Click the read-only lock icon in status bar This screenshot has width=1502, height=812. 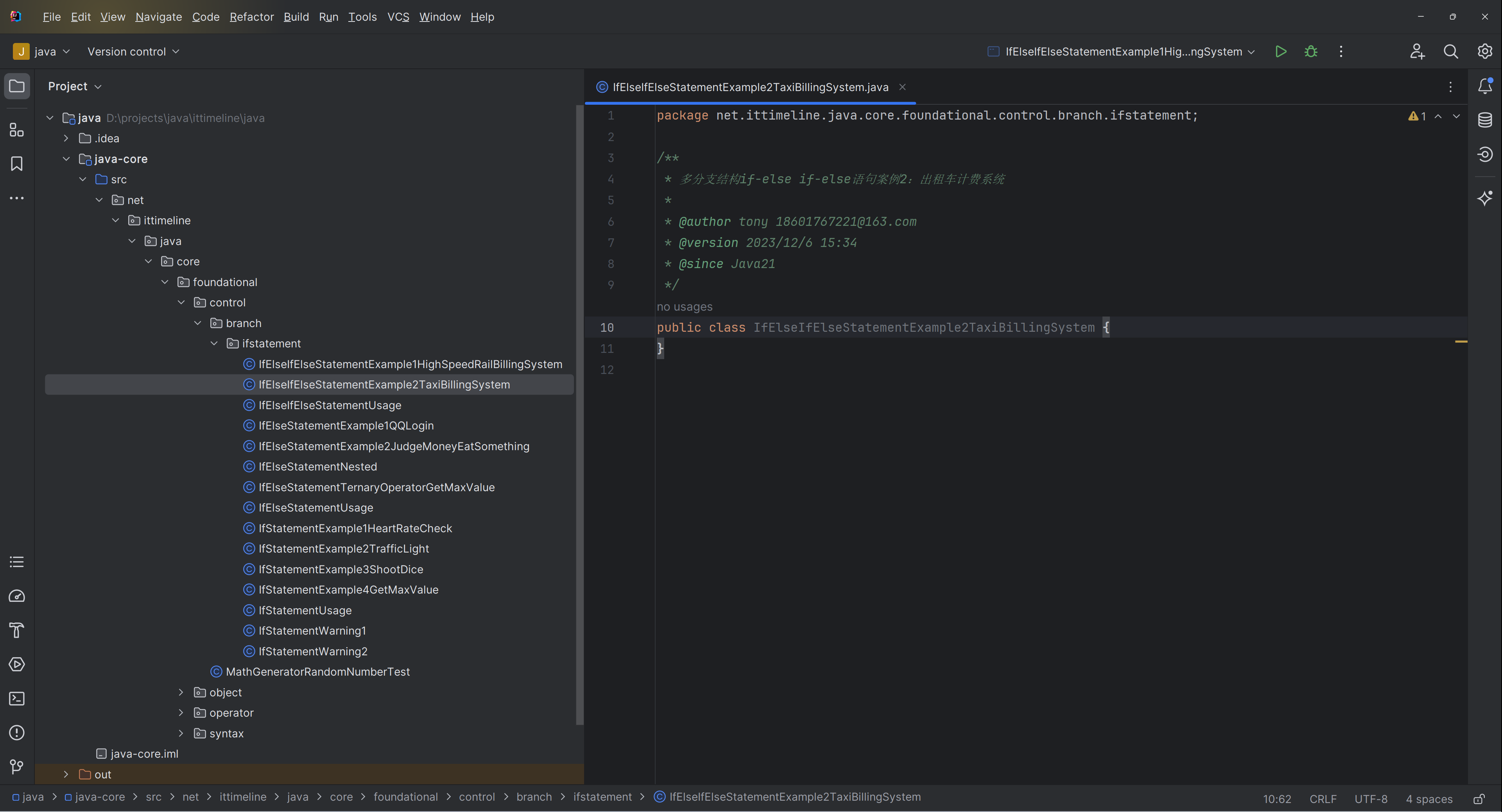tap(1479, 799)
